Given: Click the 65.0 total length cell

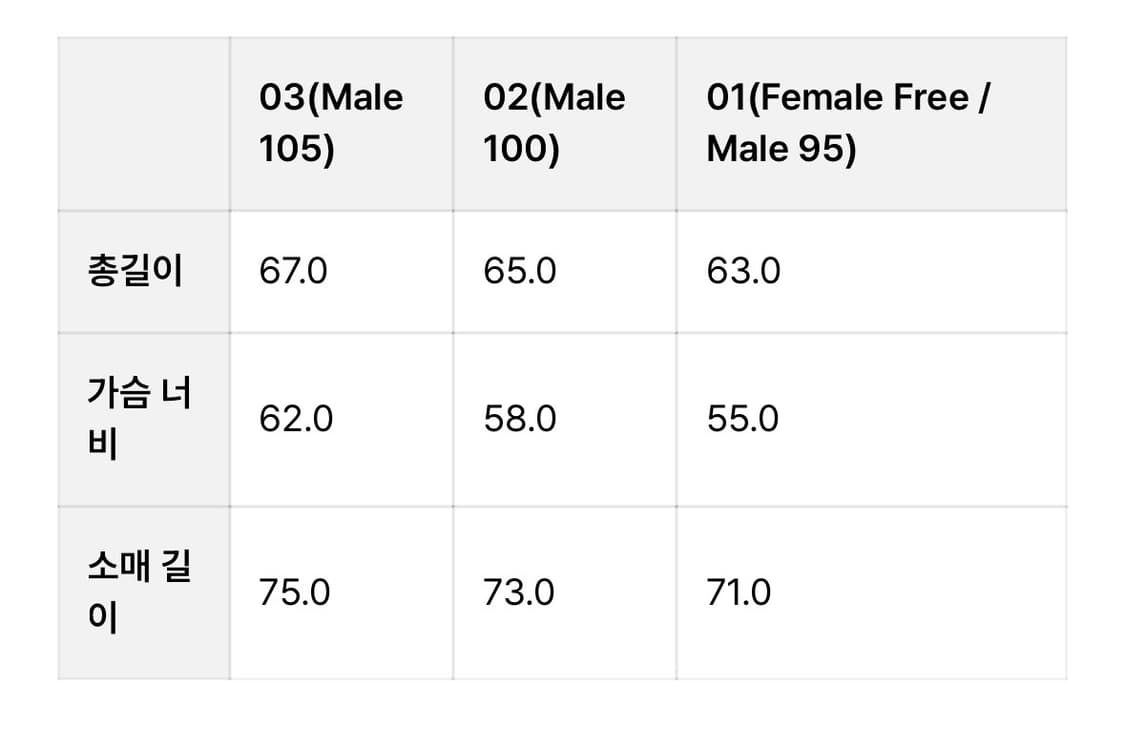Looking at the screenshot, I should click(520, 272).
